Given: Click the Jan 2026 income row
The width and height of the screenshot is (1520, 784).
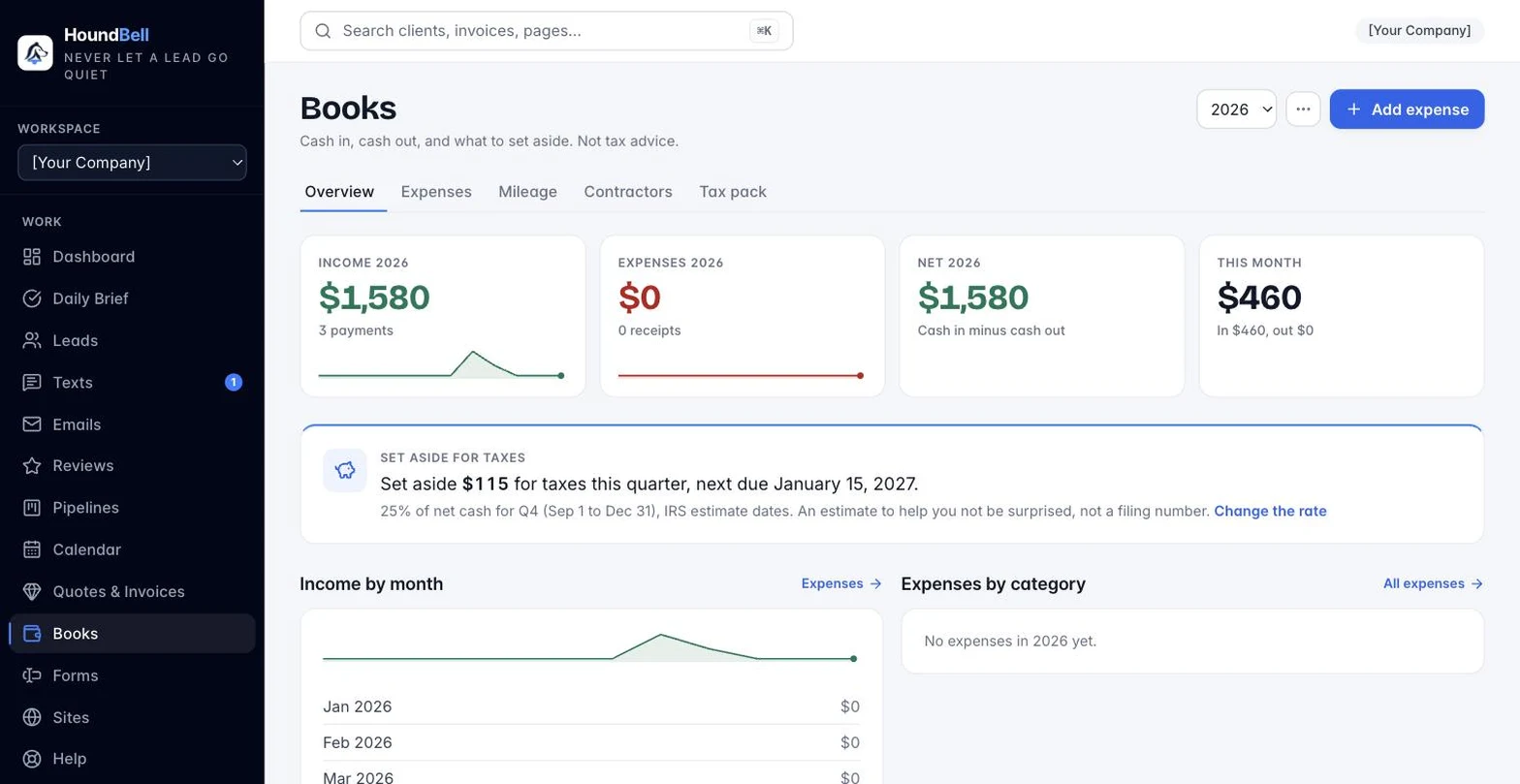Looking at the screenshot, I should pyautogui.click(x=591, y=706).
